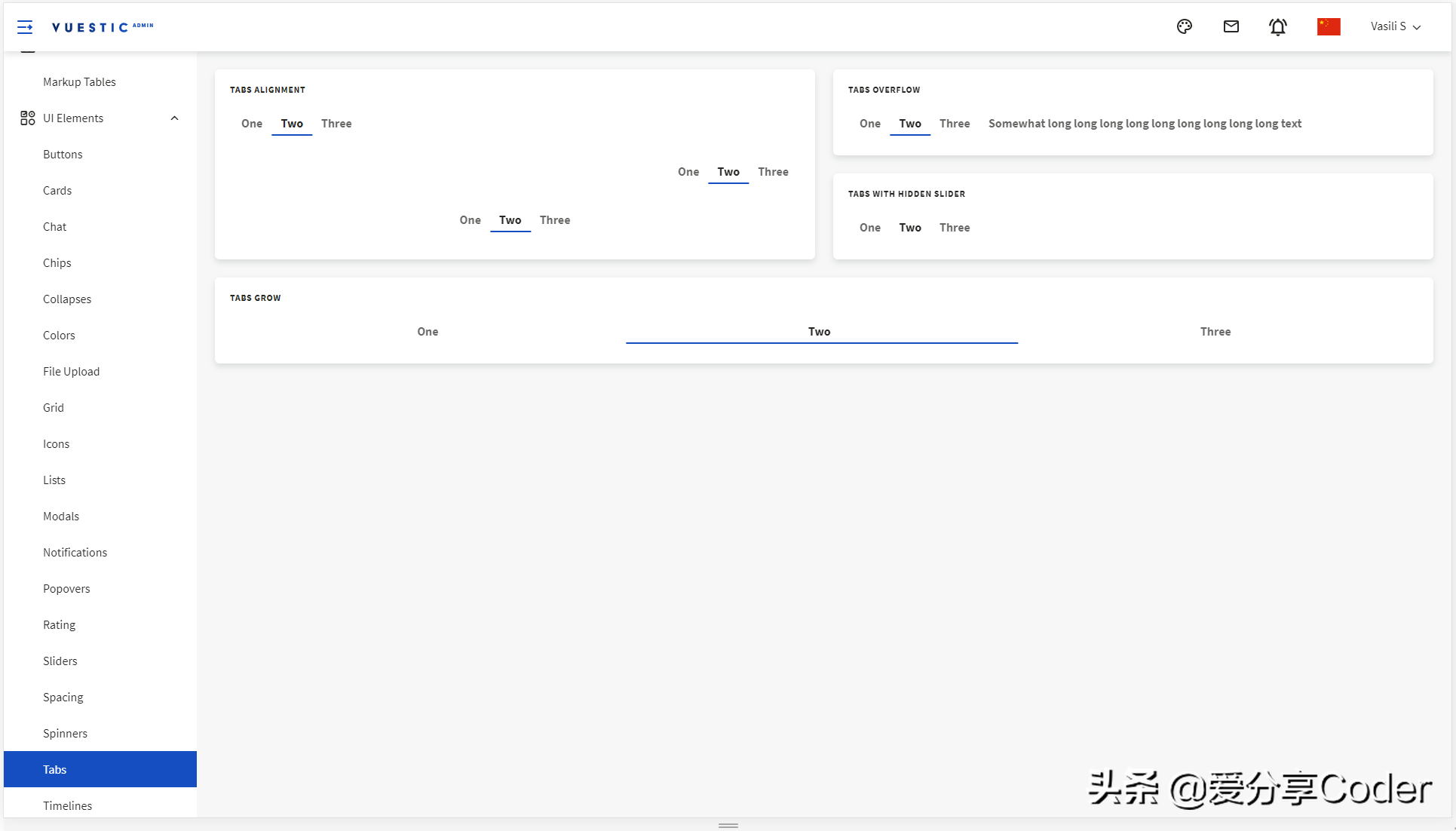Screen dimensions: 1456x831
Task: Select the Three tab in Tabs Overflow
Action: [x=954, y=123]
